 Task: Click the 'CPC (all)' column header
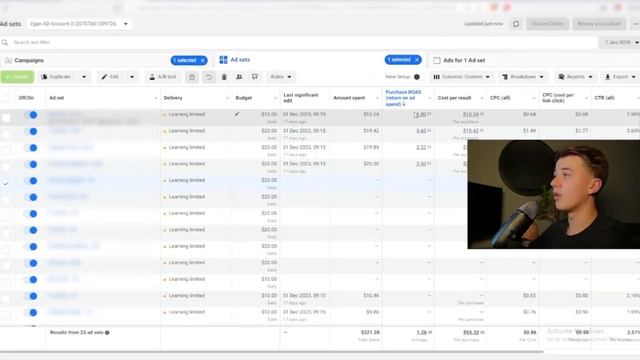pos(500,98)
